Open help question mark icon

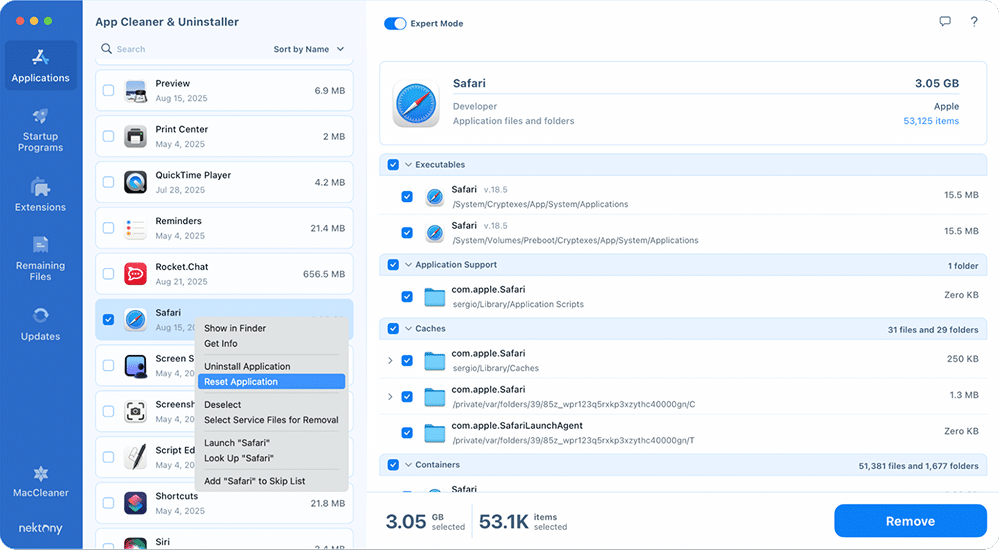click(x=974, y=22)
